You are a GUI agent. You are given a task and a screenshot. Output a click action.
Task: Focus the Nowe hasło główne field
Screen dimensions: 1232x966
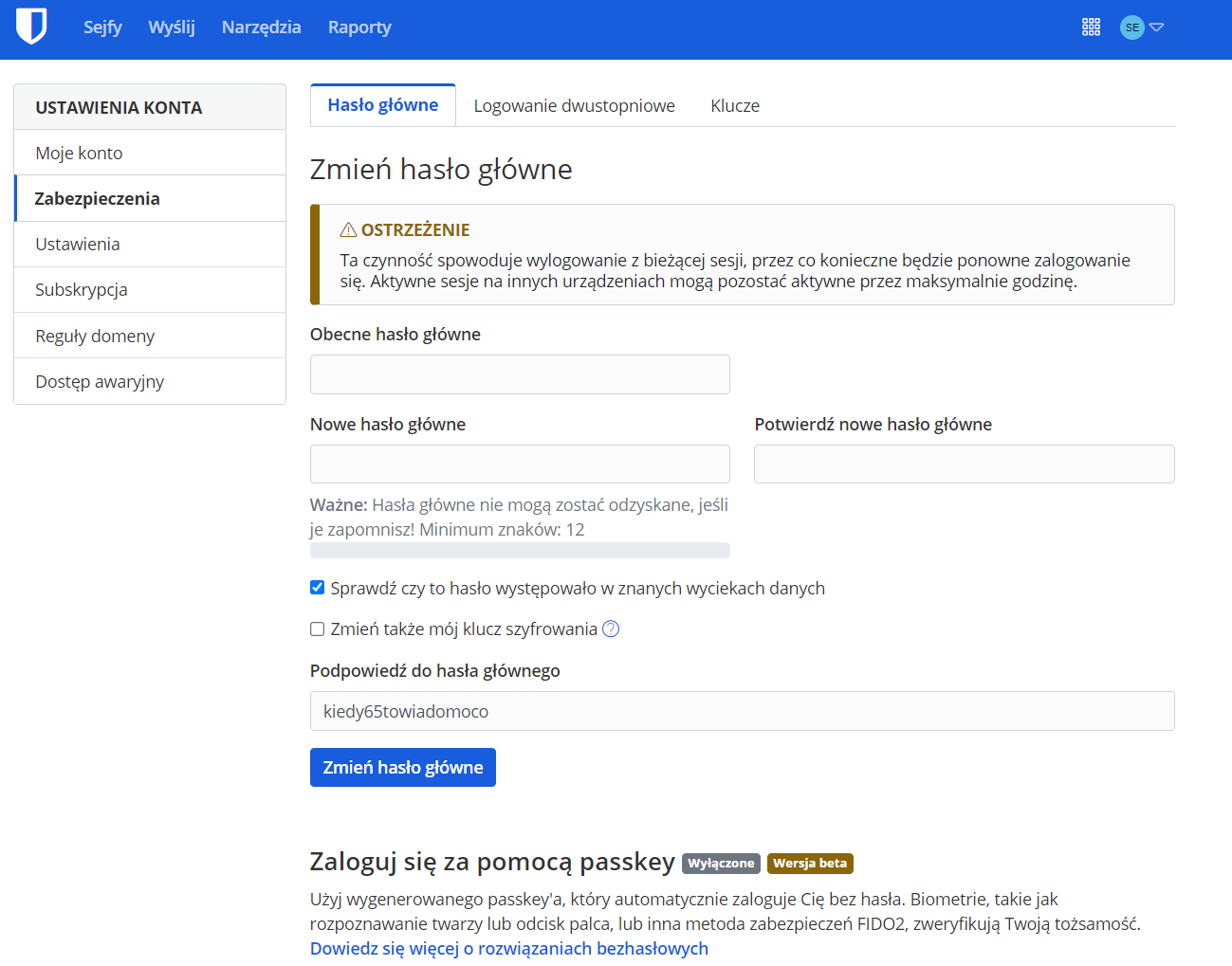[520, 465]
